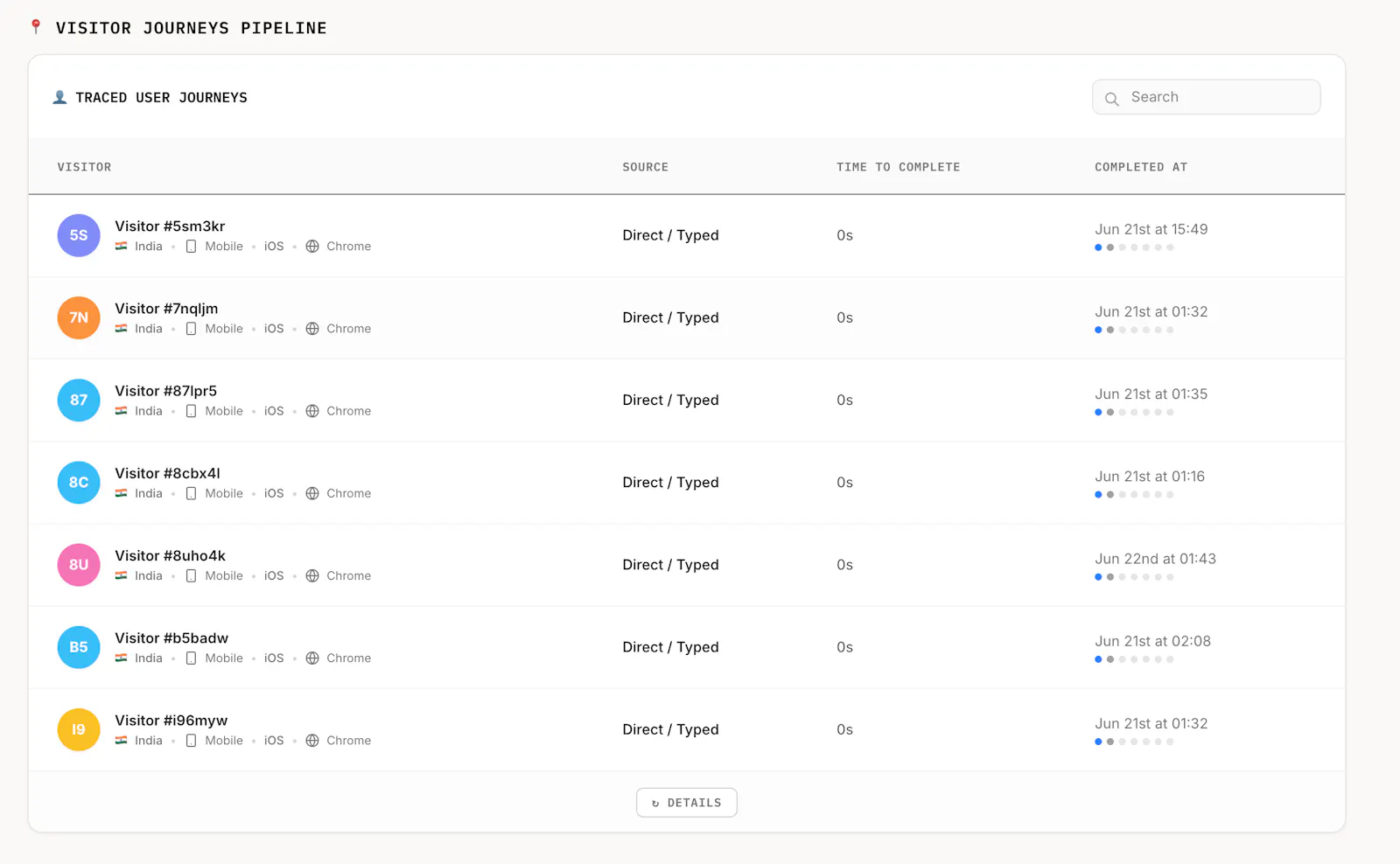This screenshot has height=864, width=1400.
Task: Click mobile device icon in Visitor #8uho4k row
Action: coord(191,575)
